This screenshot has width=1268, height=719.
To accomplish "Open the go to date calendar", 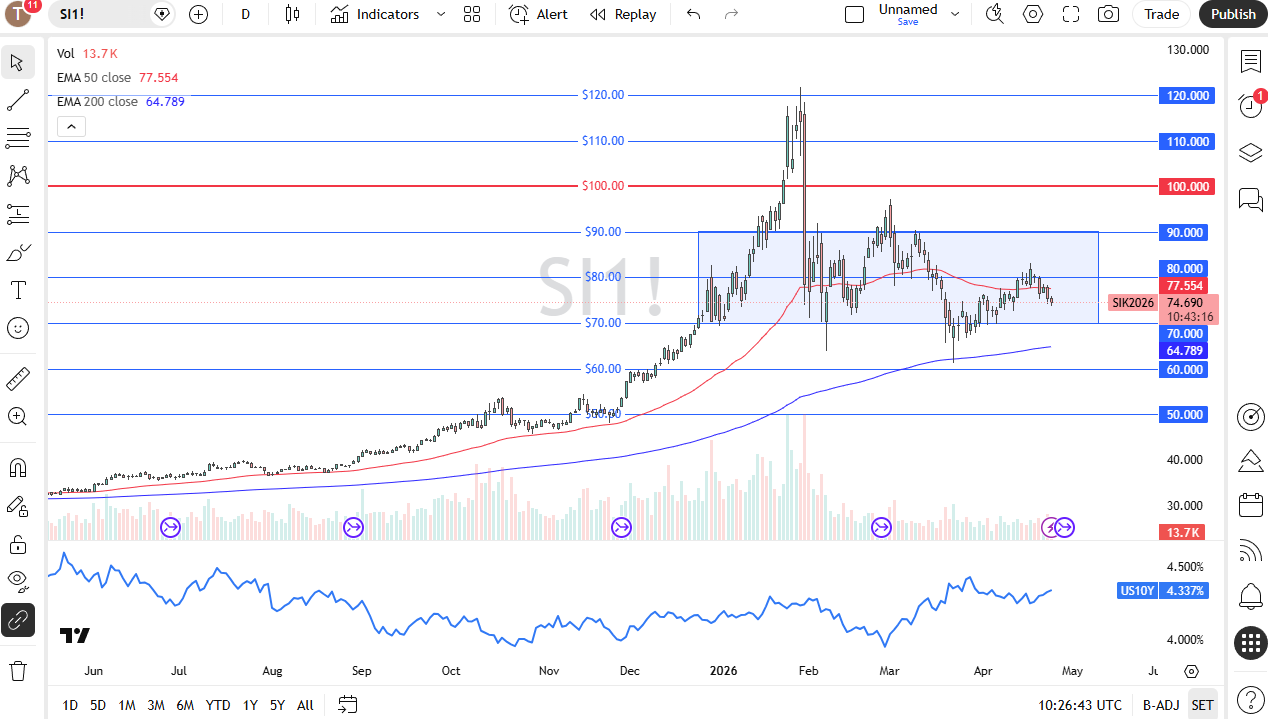I will (x=347, y=705).
